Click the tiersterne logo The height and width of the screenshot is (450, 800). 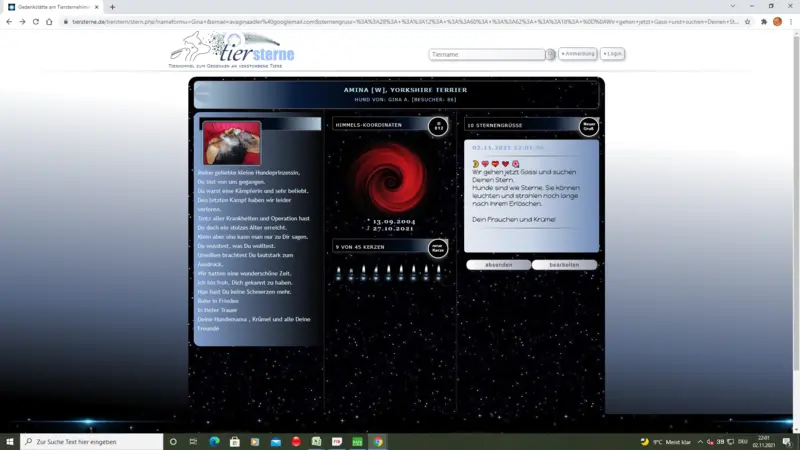pyautogui.click(x=234, y=48)
